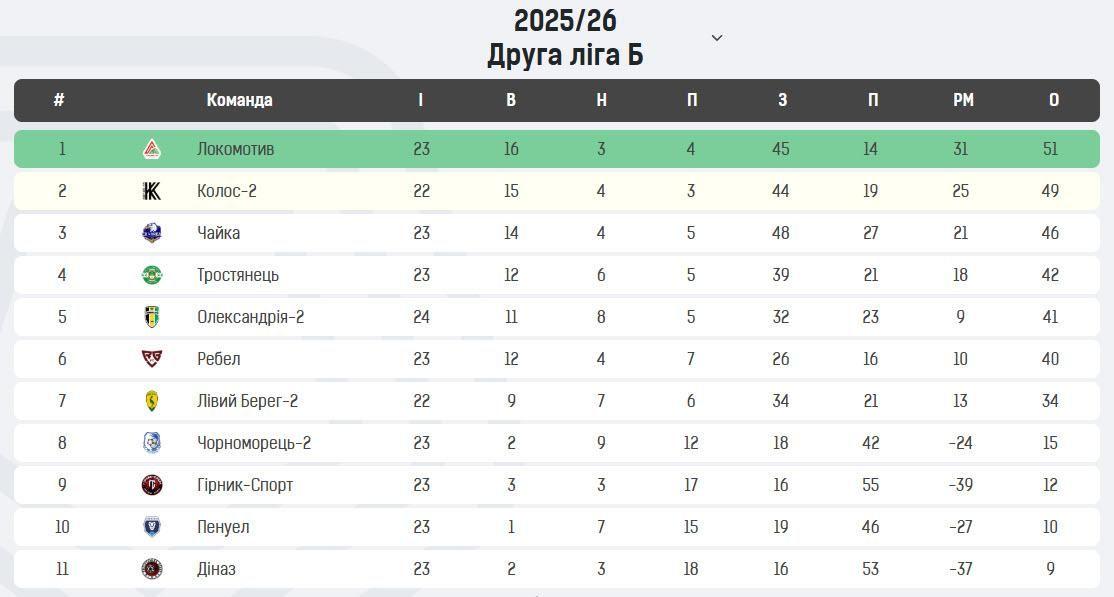Click the Діназ team crest
Viewport: 1114px width, 597px height.
(152, 569)
